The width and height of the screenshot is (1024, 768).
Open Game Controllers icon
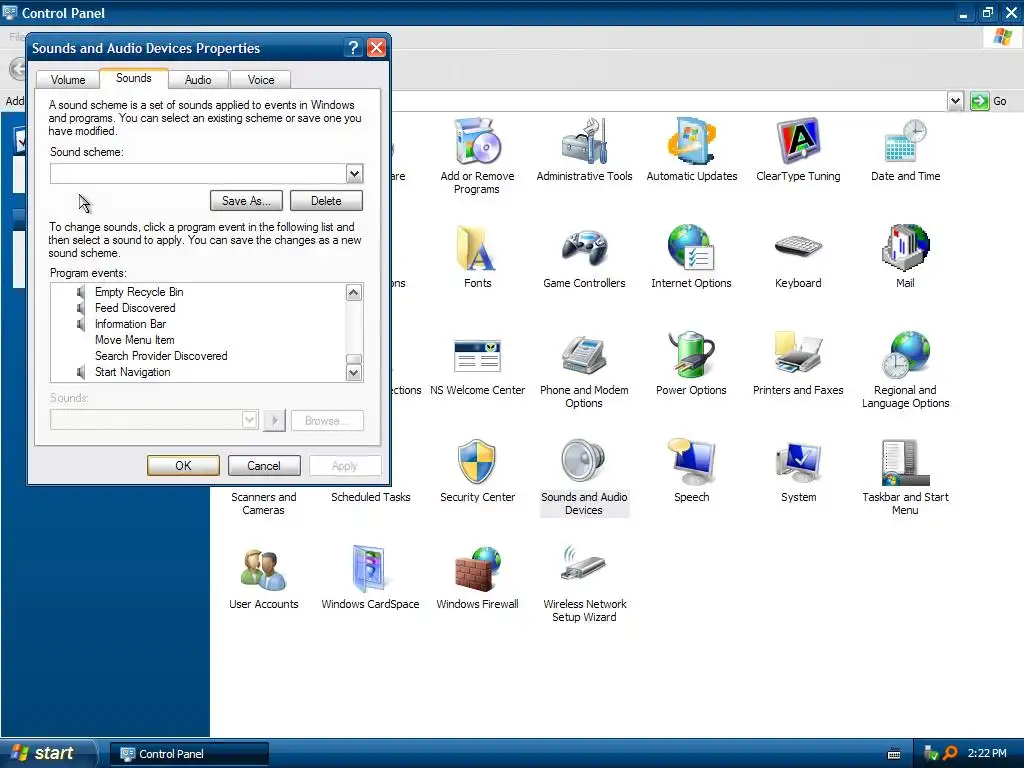point(584,249)
